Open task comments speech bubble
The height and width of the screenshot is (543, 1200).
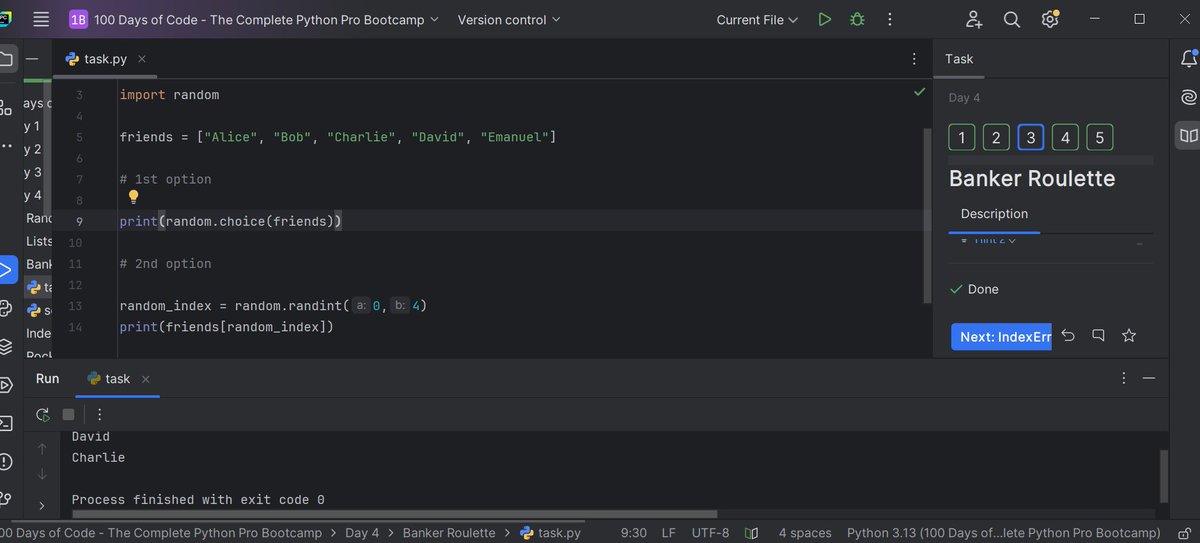coord(1098,336)
